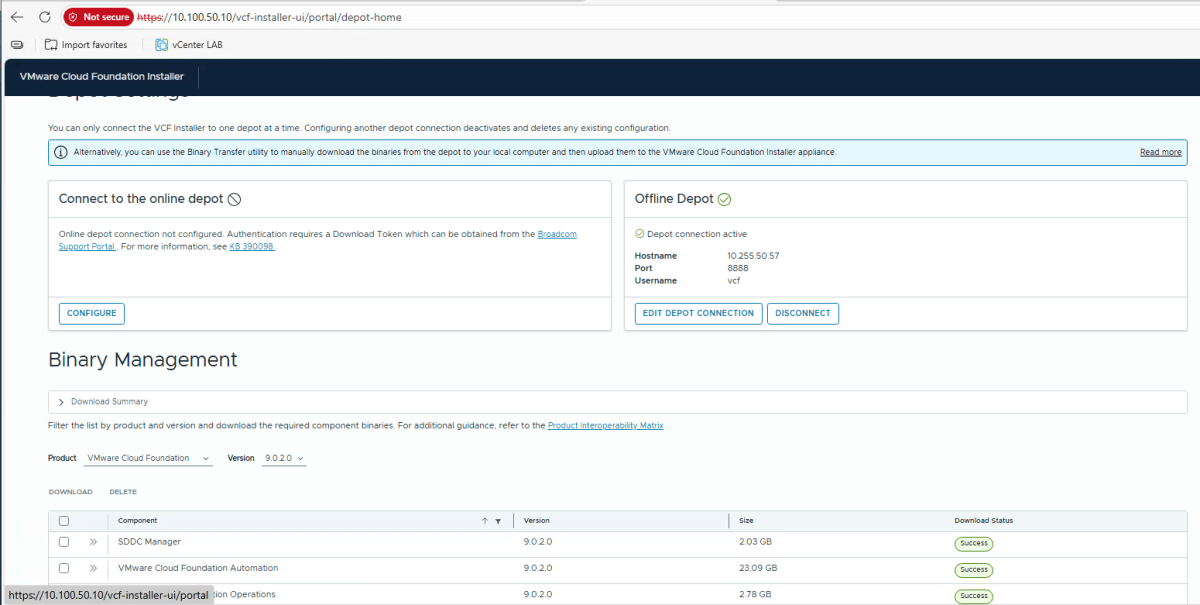Open the Product Interoperability Matrix link
Image resolution: width=1200 pixels, height=605 pixels.
pos(605,426)
